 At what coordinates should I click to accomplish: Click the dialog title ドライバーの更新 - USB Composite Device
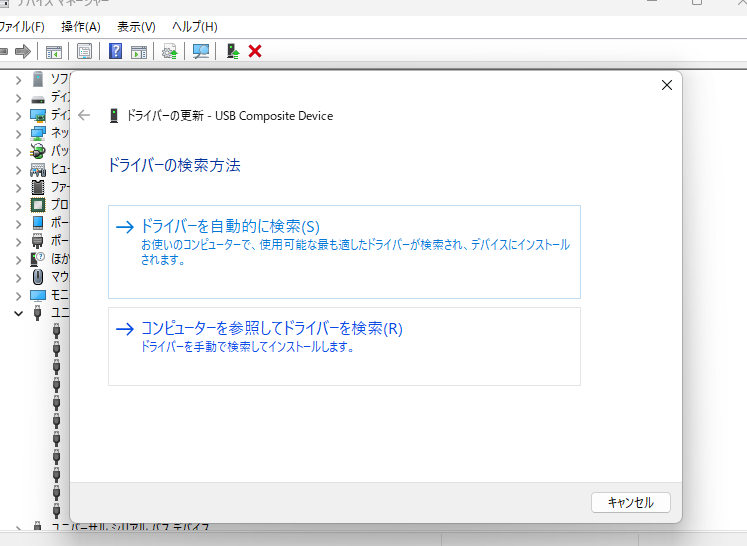[x=229, y=116]
